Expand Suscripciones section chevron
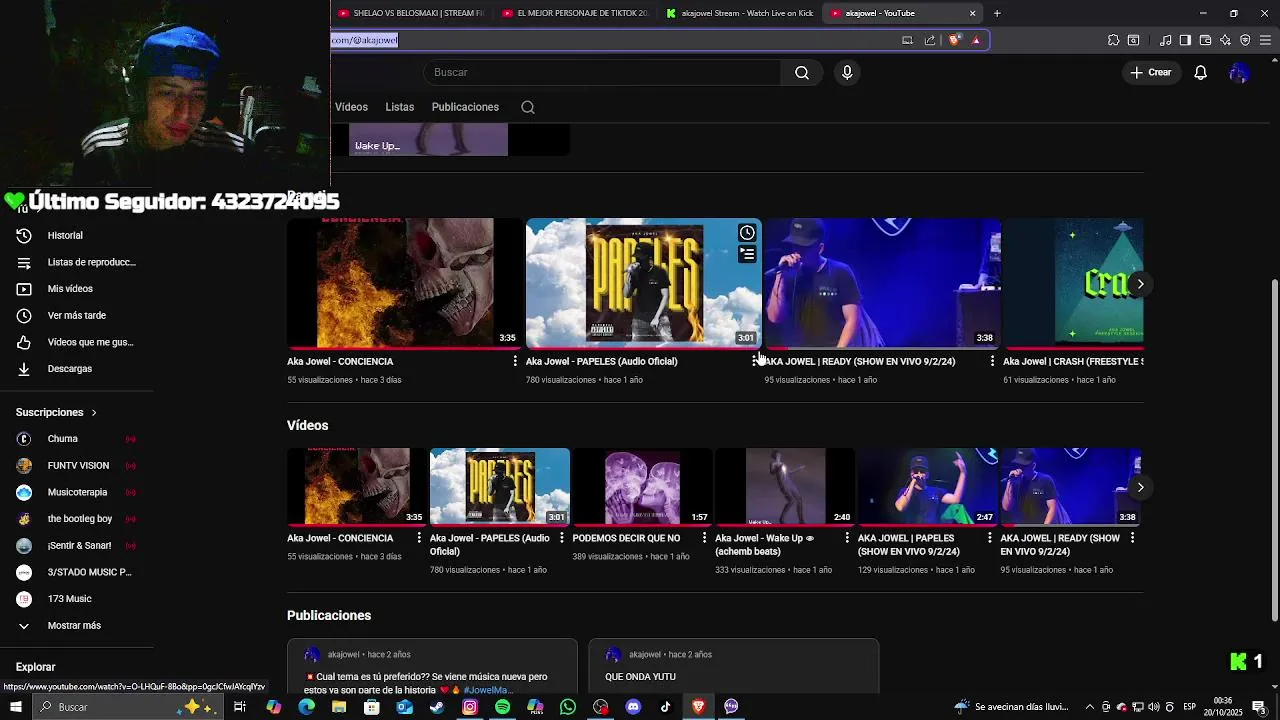Screen dimensions: 1280x720 (x=94, y=413)
